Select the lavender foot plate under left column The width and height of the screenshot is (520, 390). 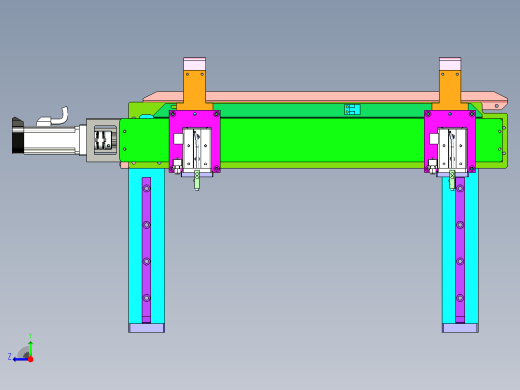click(x=147, y=328)
